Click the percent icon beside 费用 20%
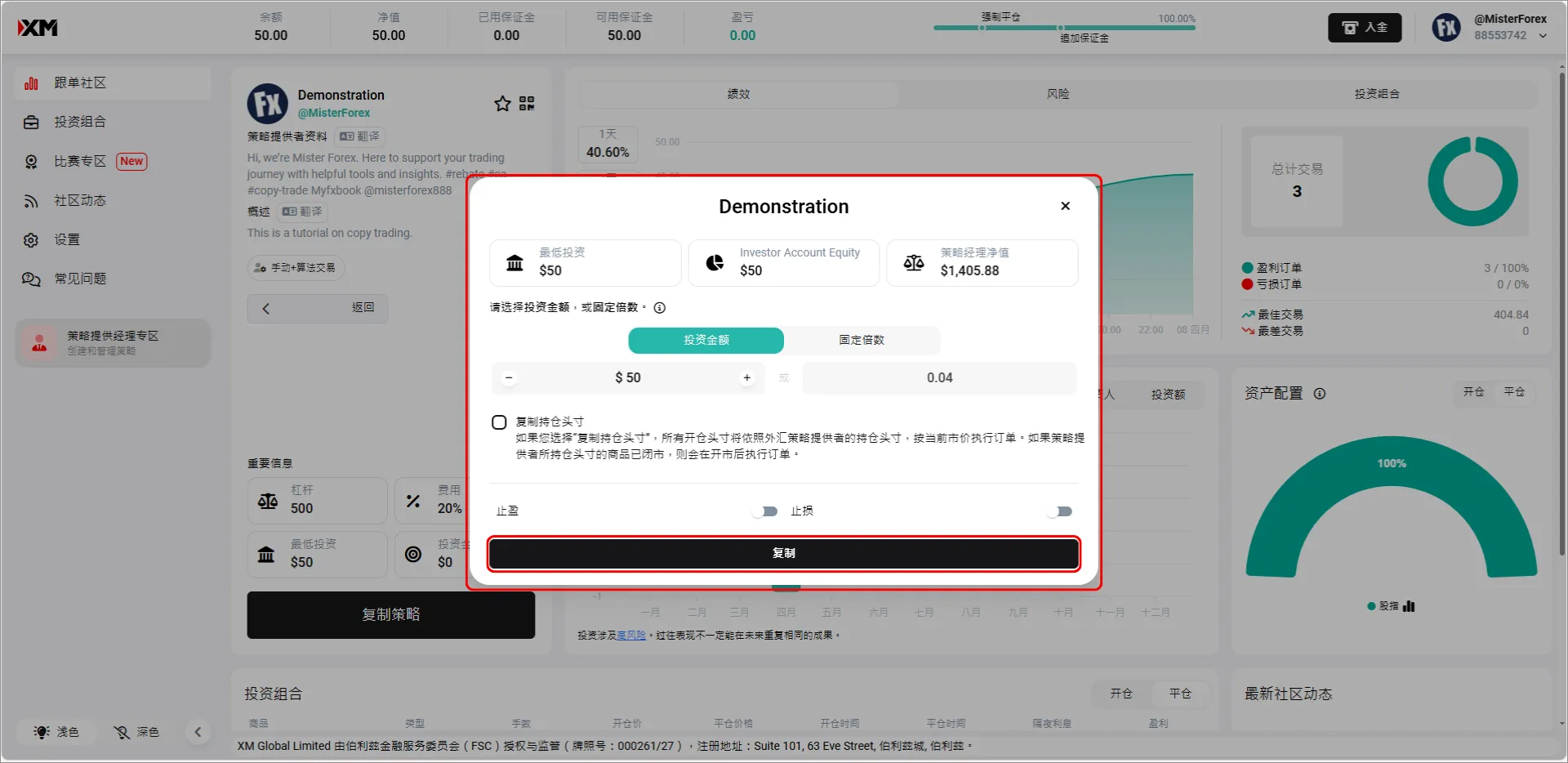Image resolution: width=1568 pixels, height=763 pixels. click(x=413, y=502)
